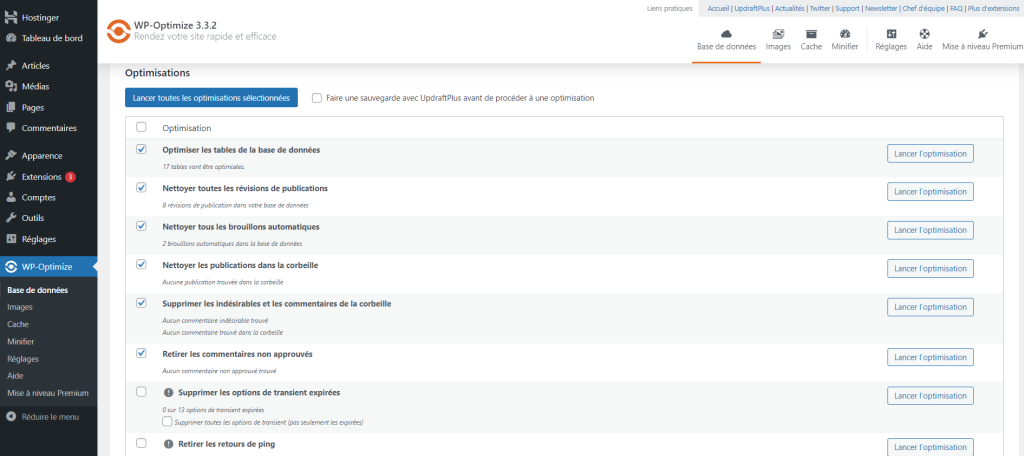The height and width of the screenshot is (456, 1024).
Task: Click the Réduire le menu arrow icon
Action: (10, 416)
